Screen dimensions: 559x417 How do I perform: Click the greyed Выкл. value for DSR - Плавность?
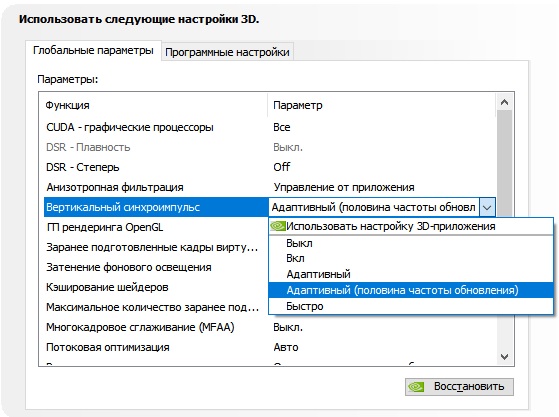pos(288,147)
